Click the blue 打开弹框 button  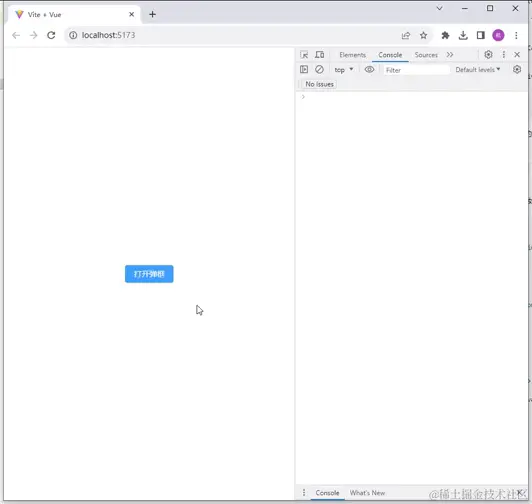click(x=149, y=274)
